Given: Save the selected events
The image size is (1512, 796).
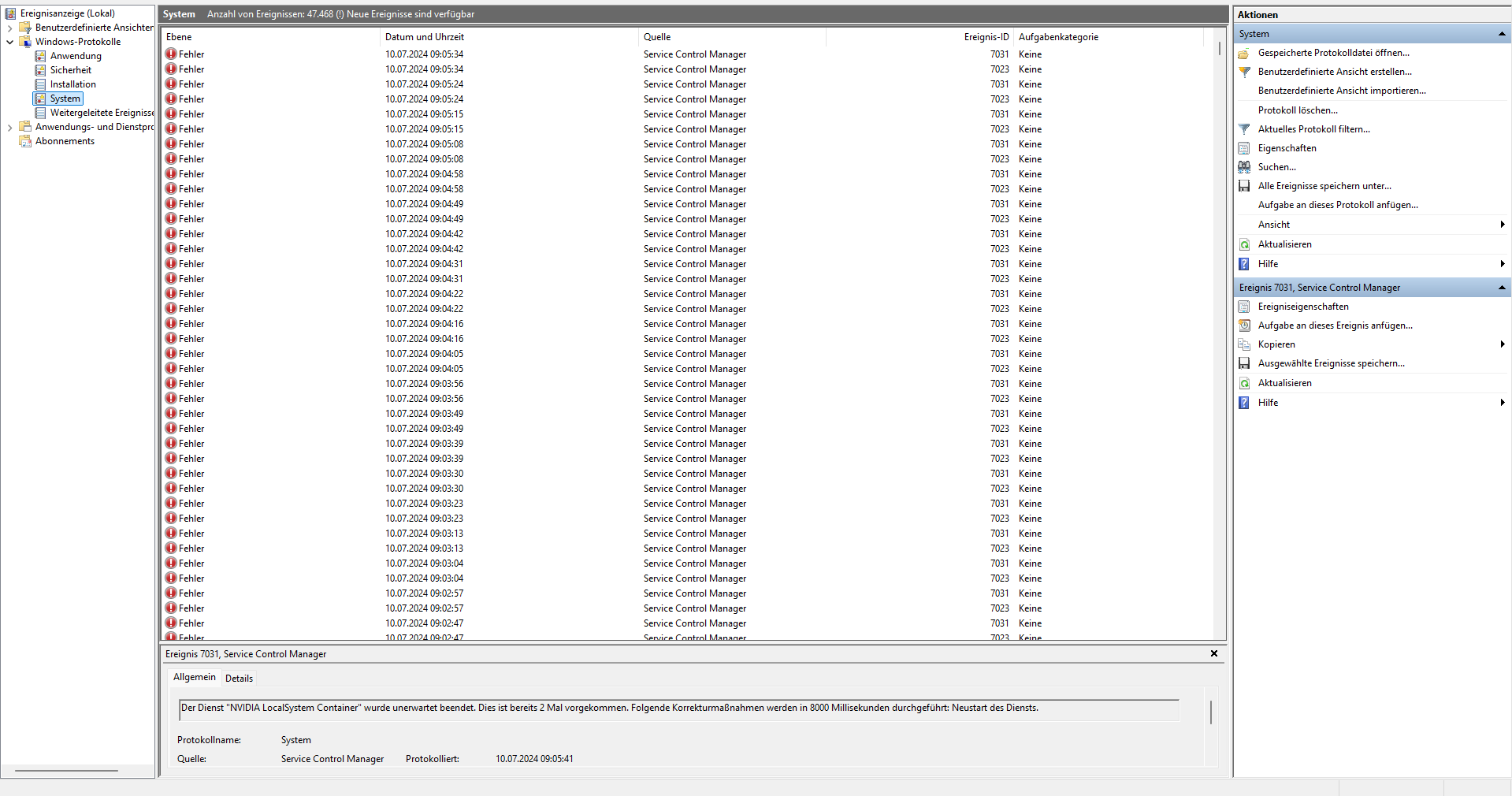Looking at the screenshot, I should point(1331,363).
